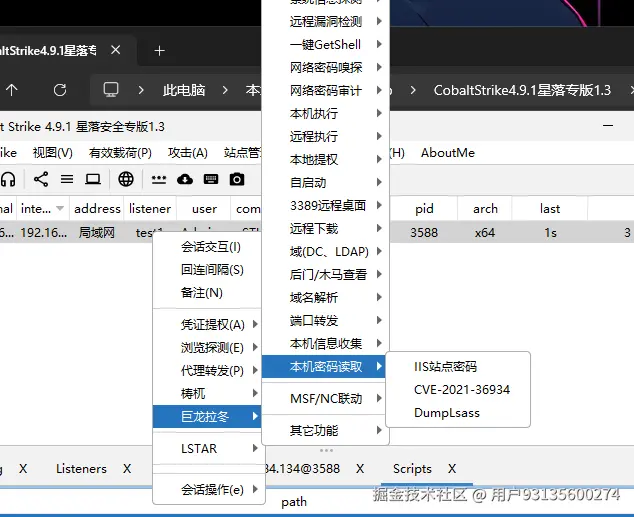
Task: Click the arch column header
Action: pos(485,209)
